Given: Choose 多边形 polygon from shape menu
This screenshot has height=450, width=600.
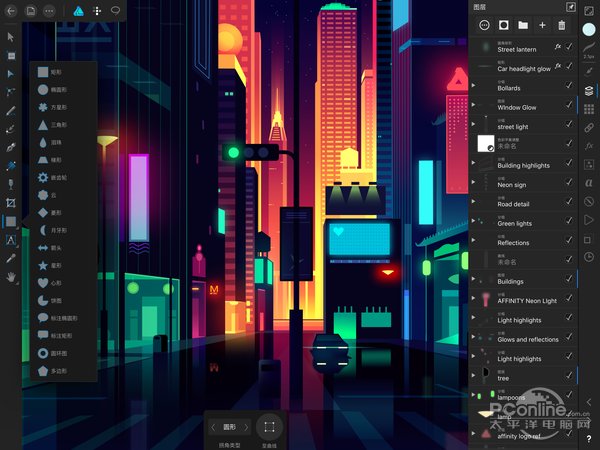Looking at the screenshot, I should pos(64,371).
